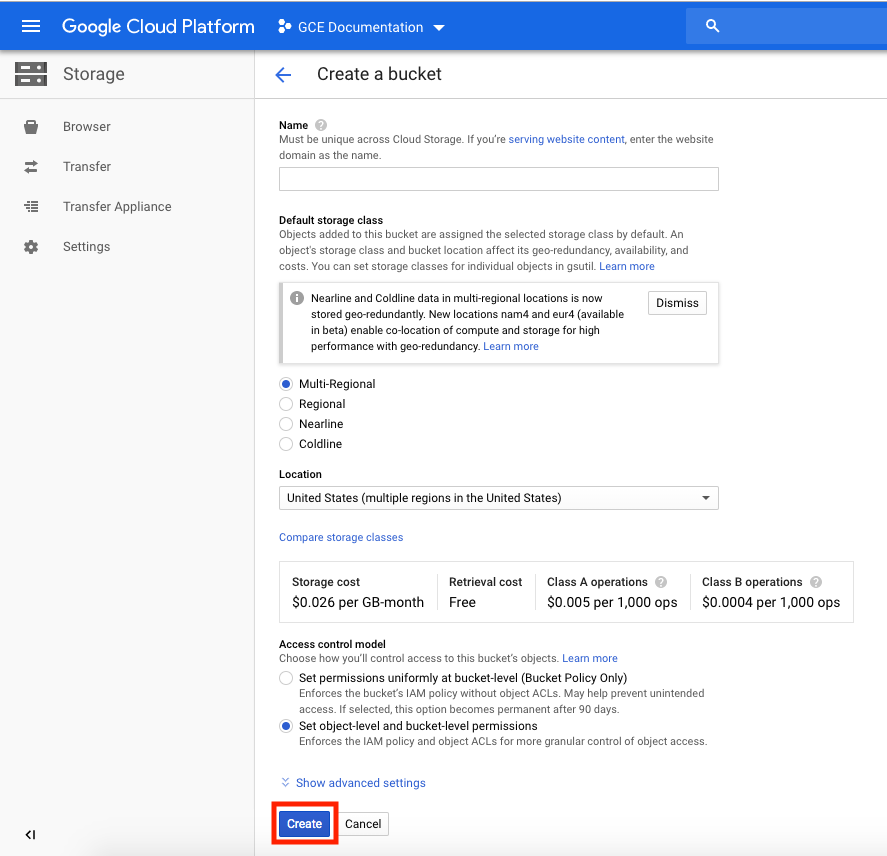Click the Cancel button
This screenshot has width=887, height=856.
click(363, 824)
